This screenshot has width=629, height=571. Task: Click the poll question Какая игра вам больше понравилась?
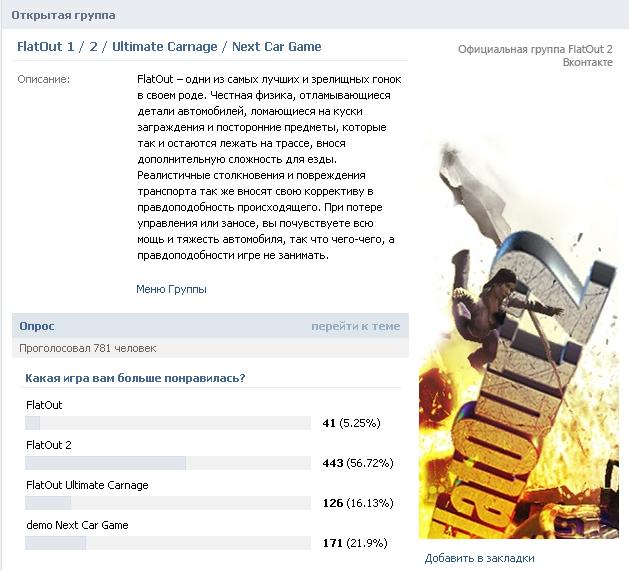135,378
